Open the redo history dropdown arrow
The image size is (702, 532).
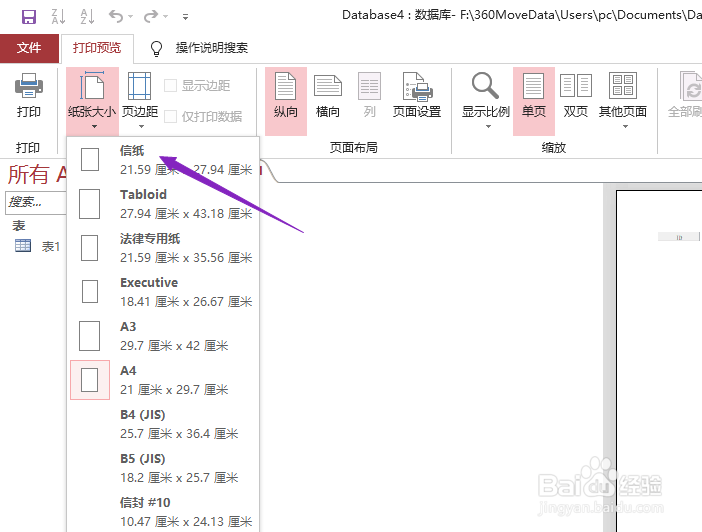pyautogui.click(x=166, y=17)
